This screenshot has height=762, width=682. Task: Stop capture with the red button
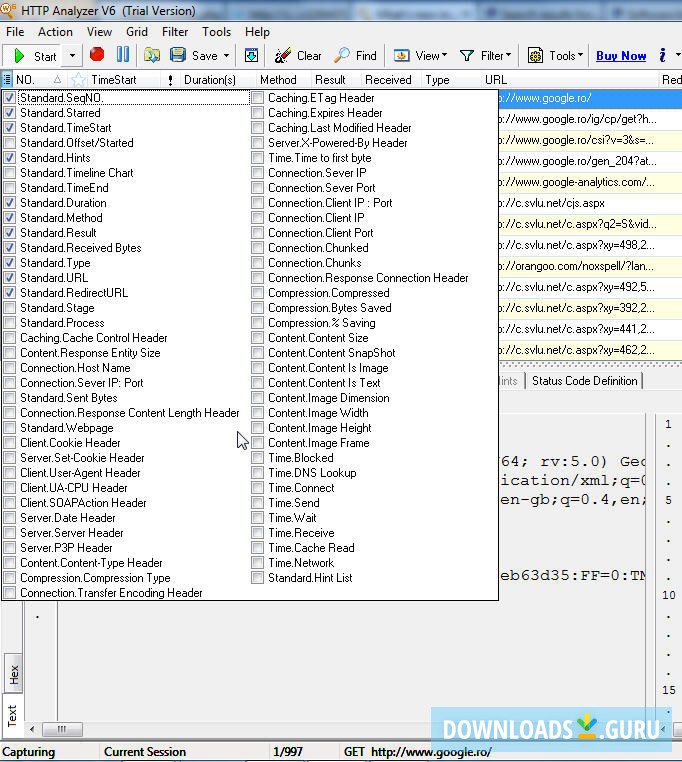(x=97, y=54)
